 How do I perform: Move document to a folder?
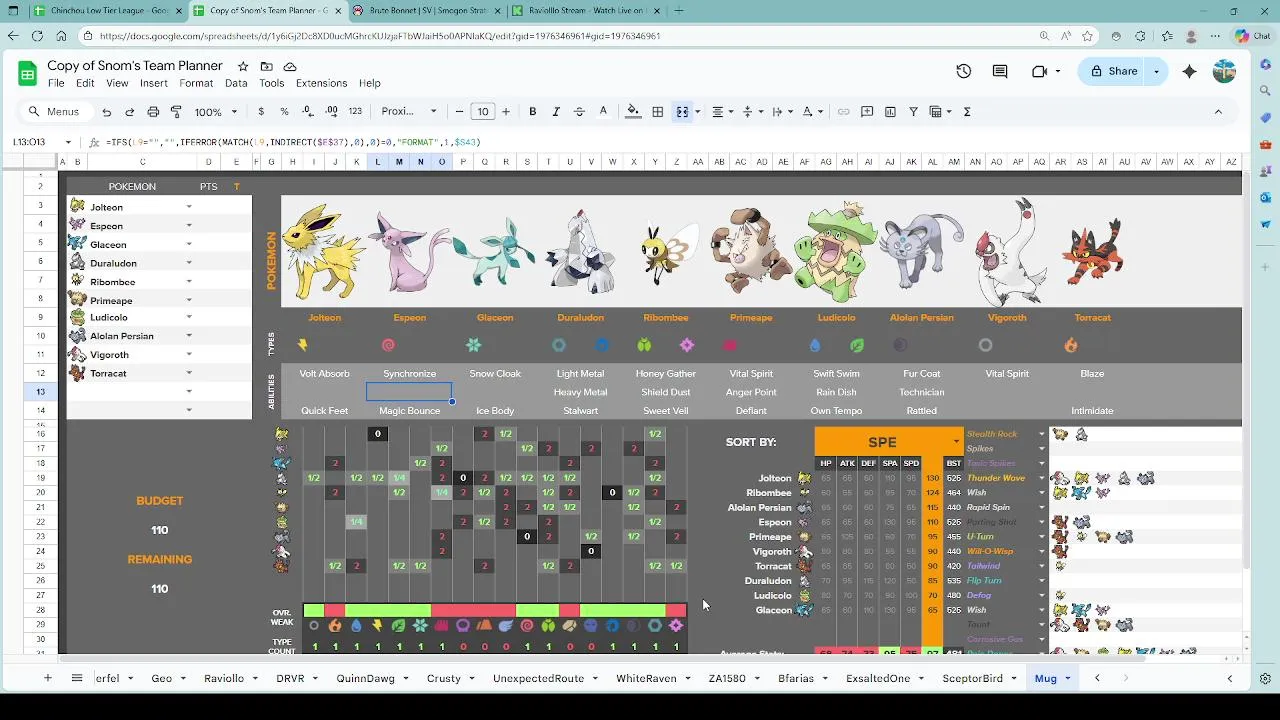pos(266,66)
